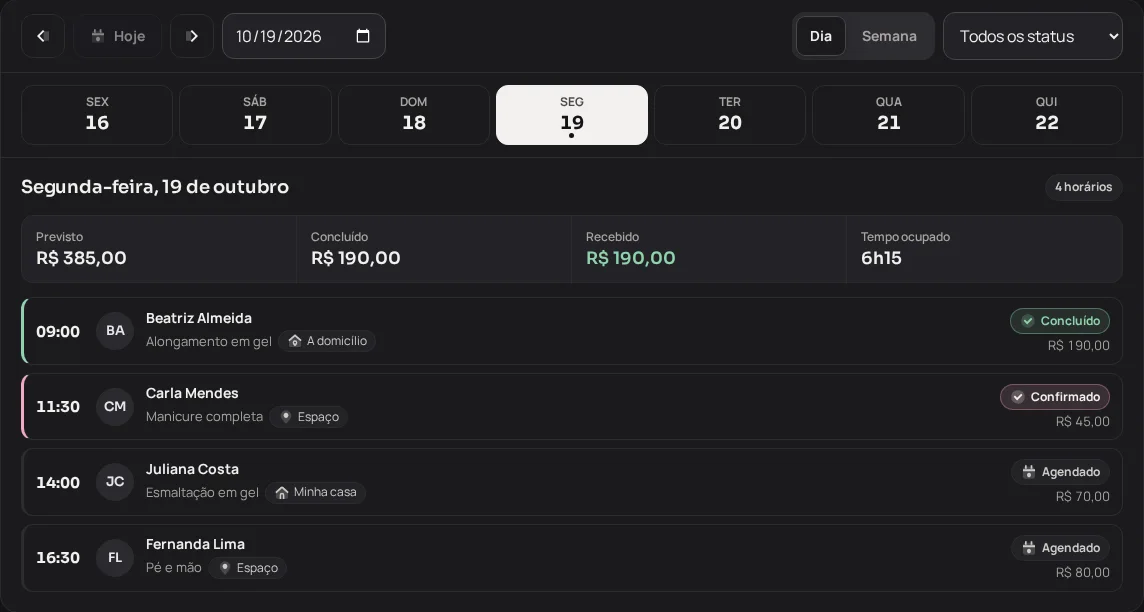
Task: Click FL avatar for Fernanda Lima
Action: (115, 557)
